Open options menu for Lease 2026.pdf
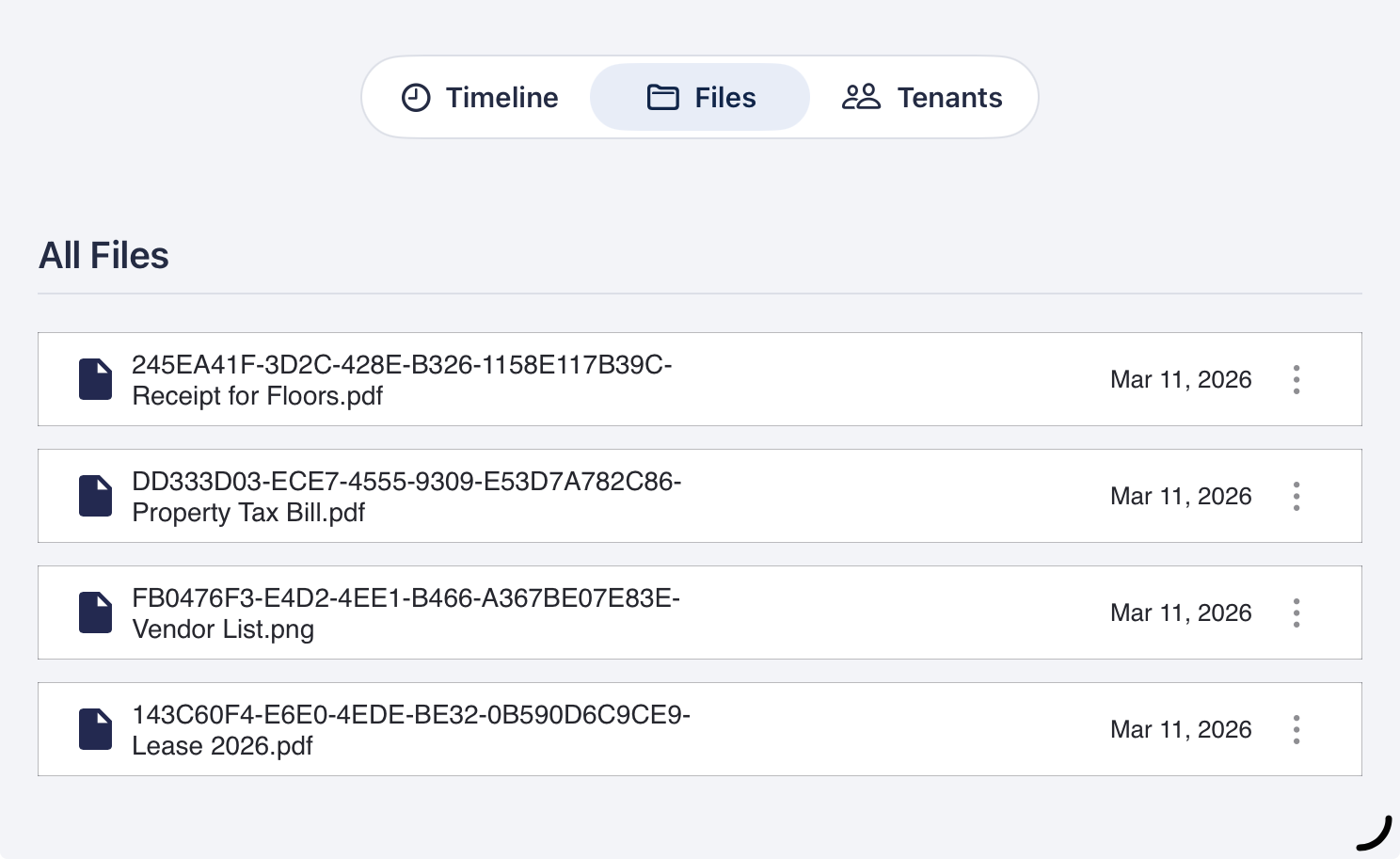The width and height of the screenshot is (1400, 859). [x=1297, y=729]
